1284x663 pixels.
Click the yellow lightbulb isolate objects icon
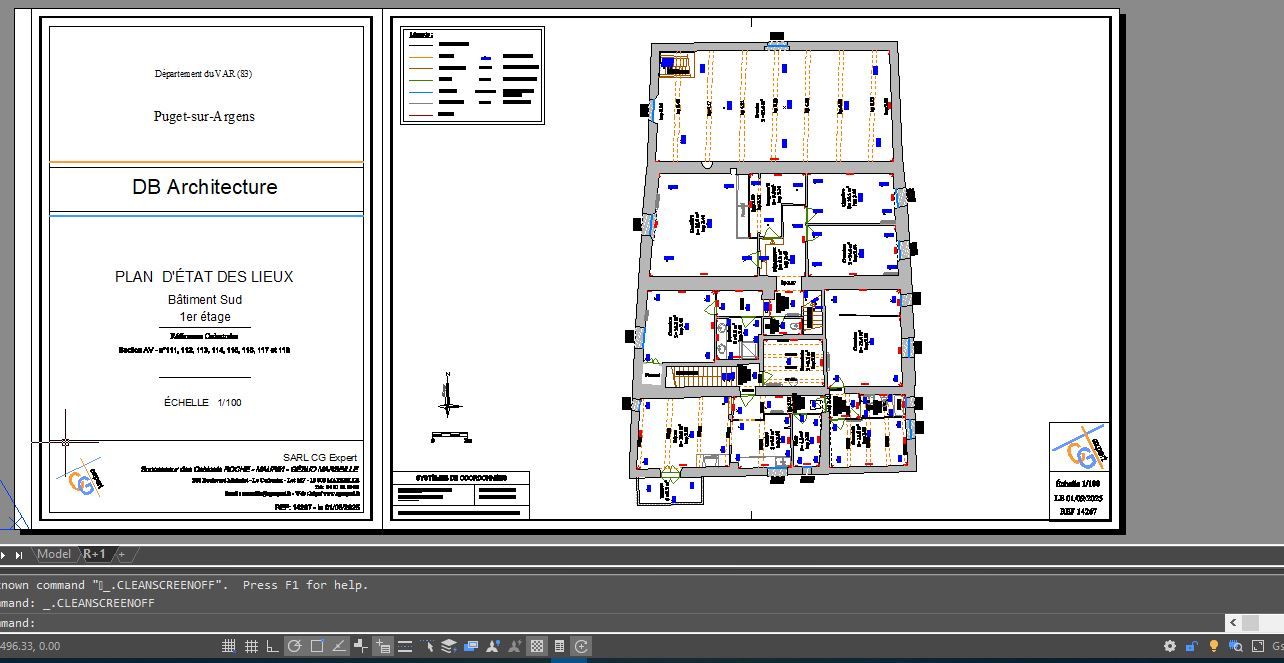[x=1214, y=646]
